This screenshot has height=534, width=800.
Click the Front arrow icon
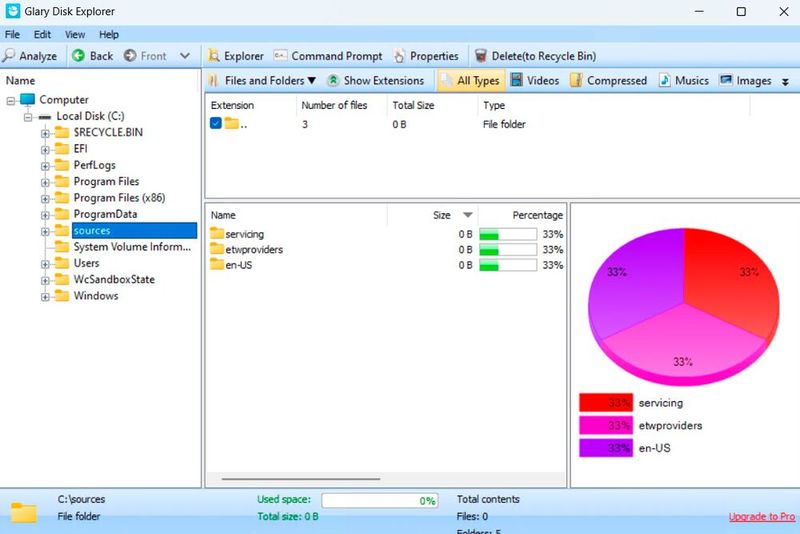click(130, 56)
